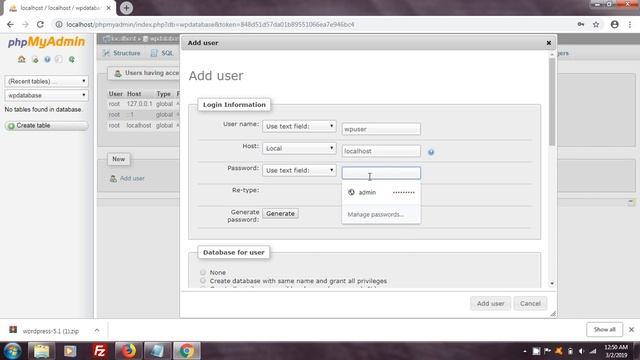Switch to the Structure tab
Screen dimensions: 640x360
coord(121,53)
